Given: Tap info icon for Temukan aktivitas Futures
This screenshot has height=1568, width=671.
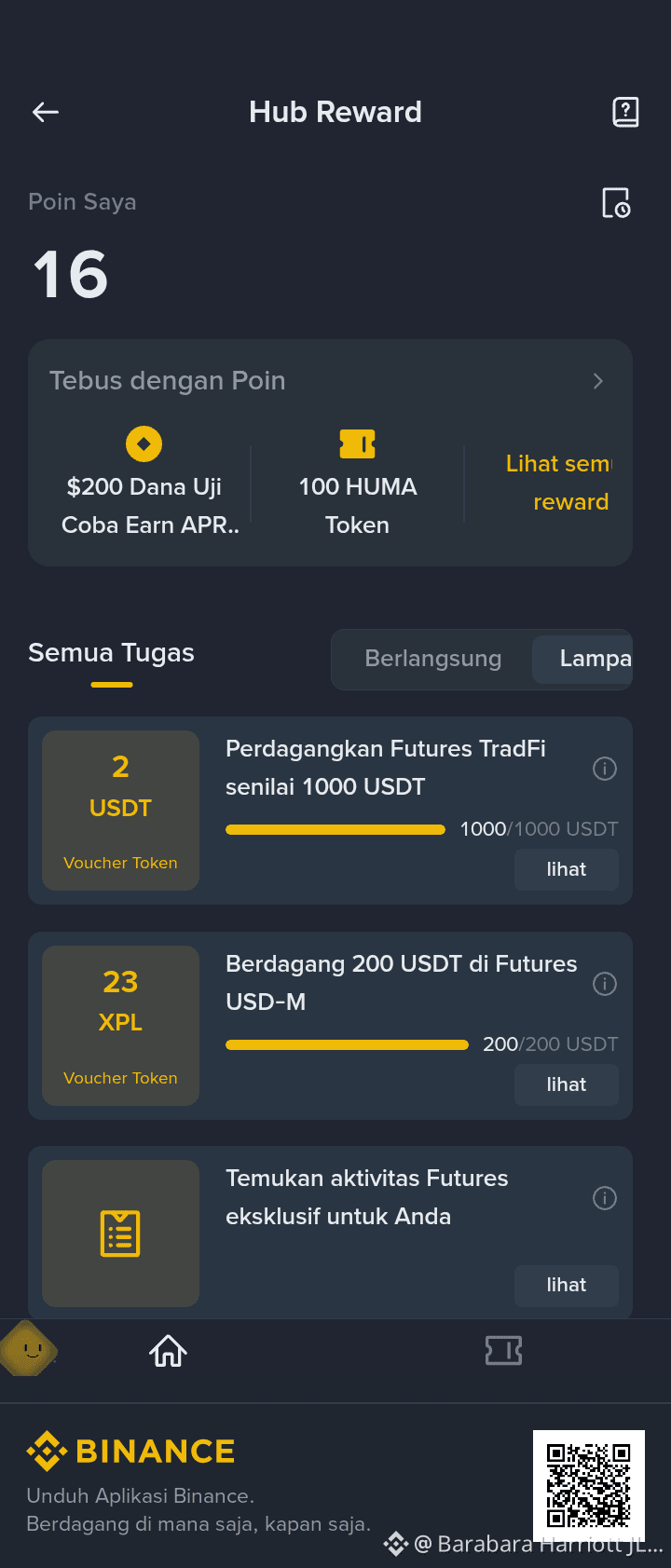Looking at the screenshot, I should tap(605, 1198).
